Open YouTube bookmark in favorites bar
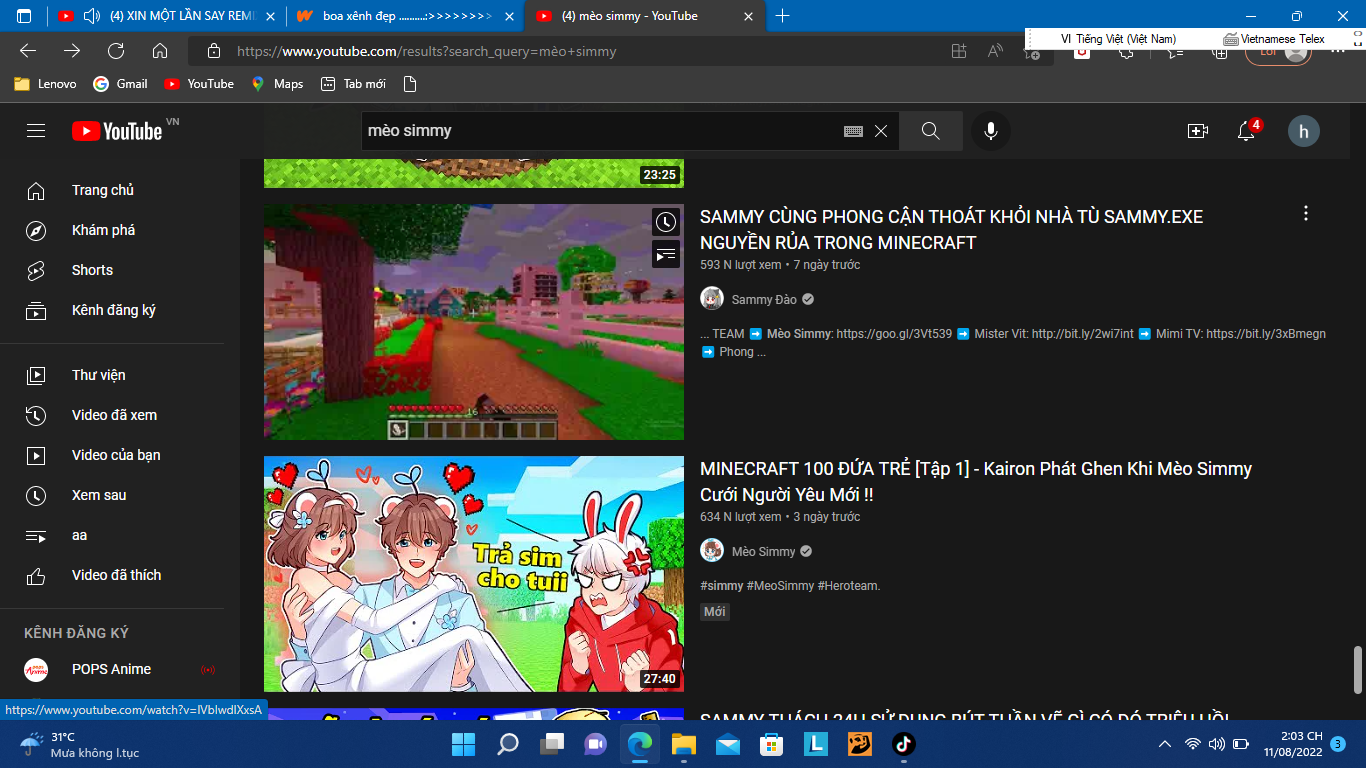This screenshot has height=768, width=1366. pos(199,84)
